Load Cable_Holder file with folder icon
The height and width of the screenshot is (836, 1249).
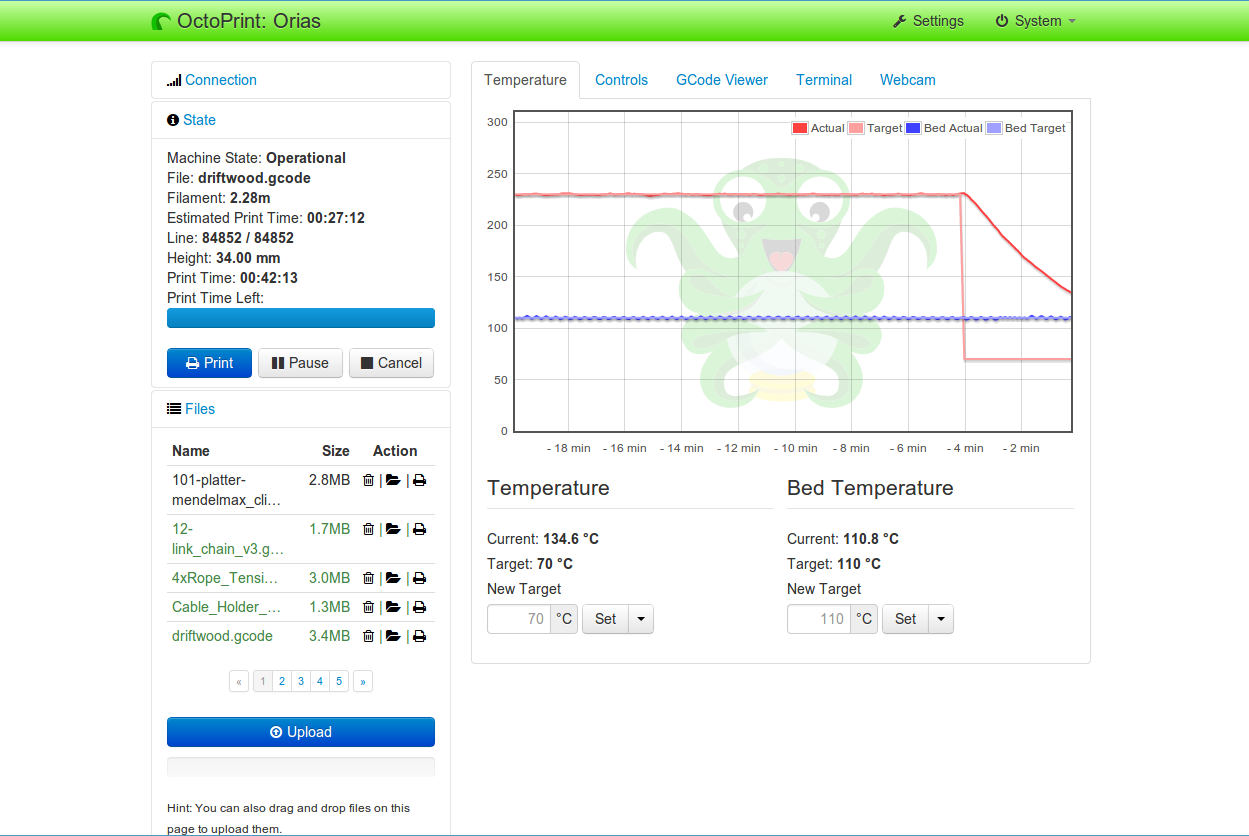pos(393,607)
